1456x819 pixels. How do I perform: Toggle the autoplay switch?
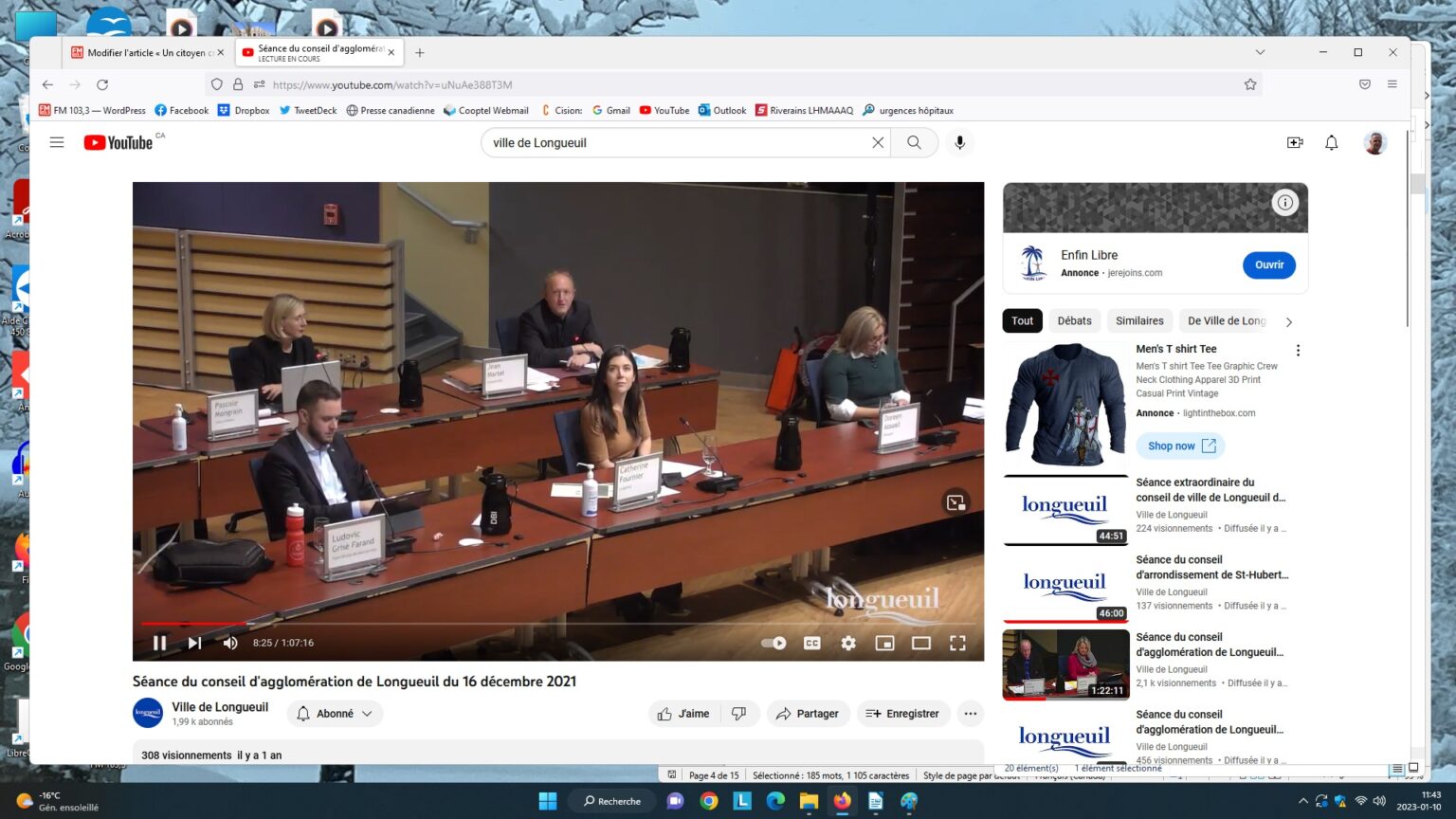click(773, 643)
